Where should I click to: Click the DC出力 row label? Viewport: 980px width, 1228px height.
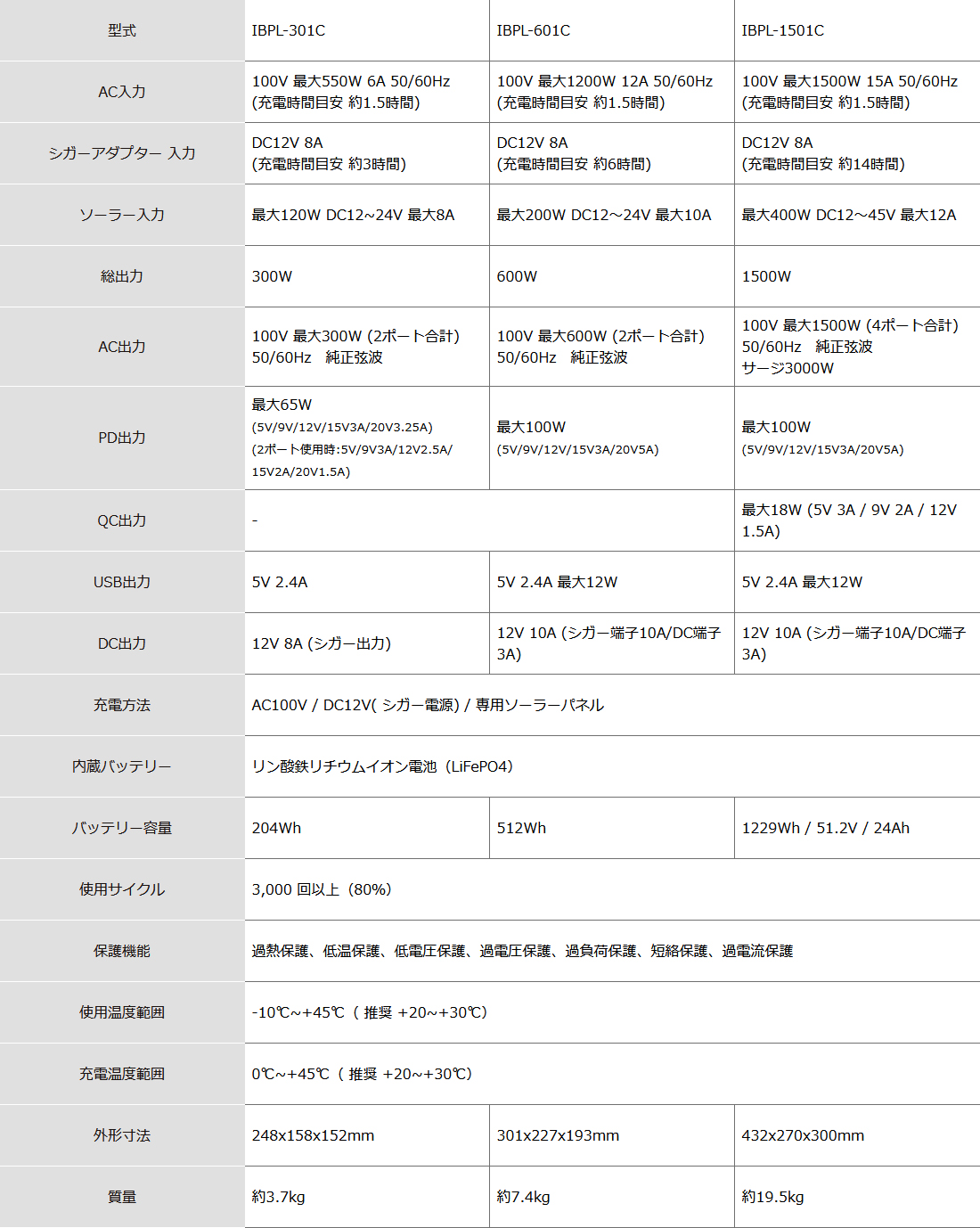pyautogui.click(x=122, y=643)
